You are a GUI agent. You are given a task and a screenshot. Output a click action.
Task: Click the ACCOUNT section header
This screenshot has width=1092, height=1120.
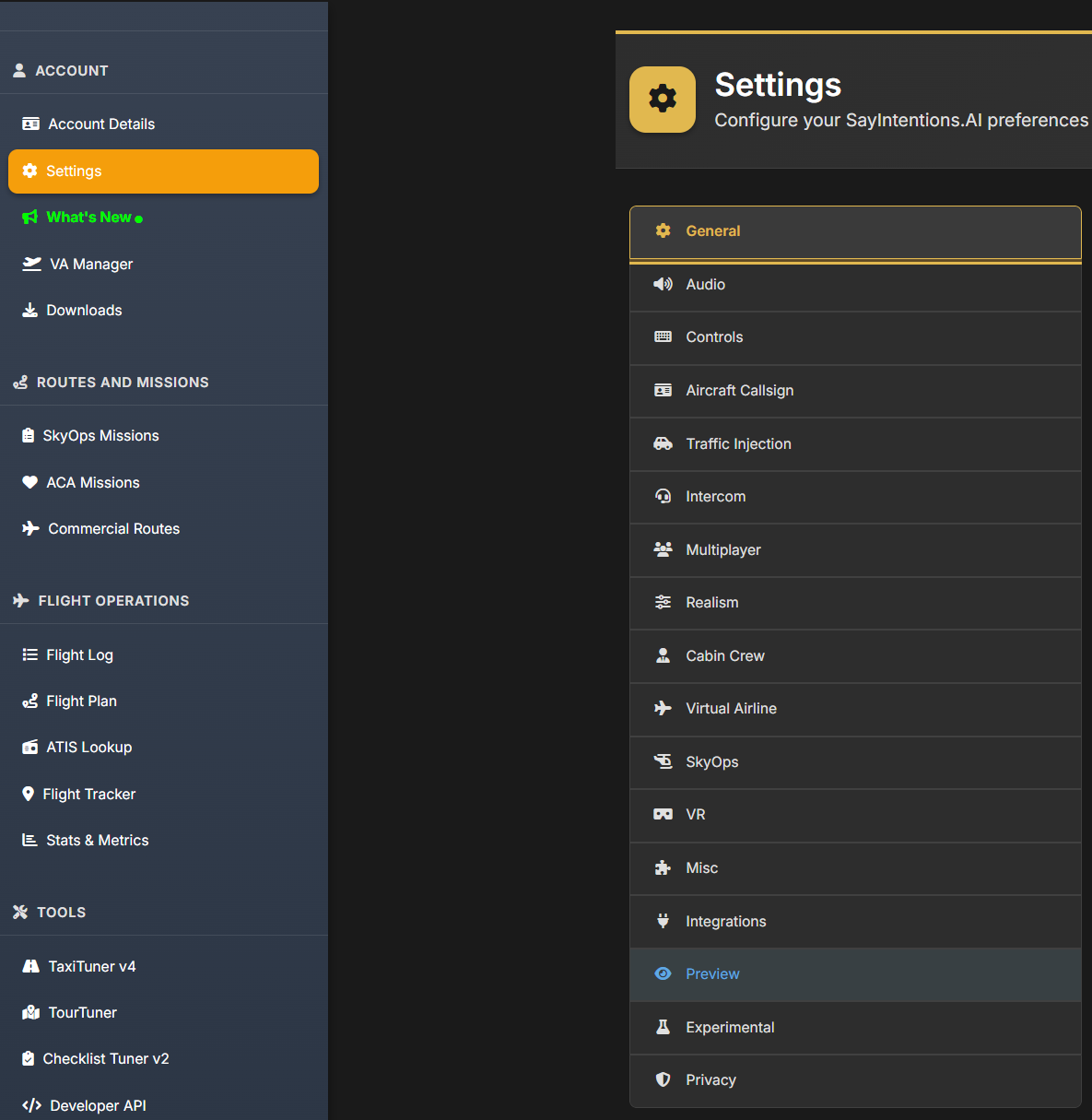(71, 70)
